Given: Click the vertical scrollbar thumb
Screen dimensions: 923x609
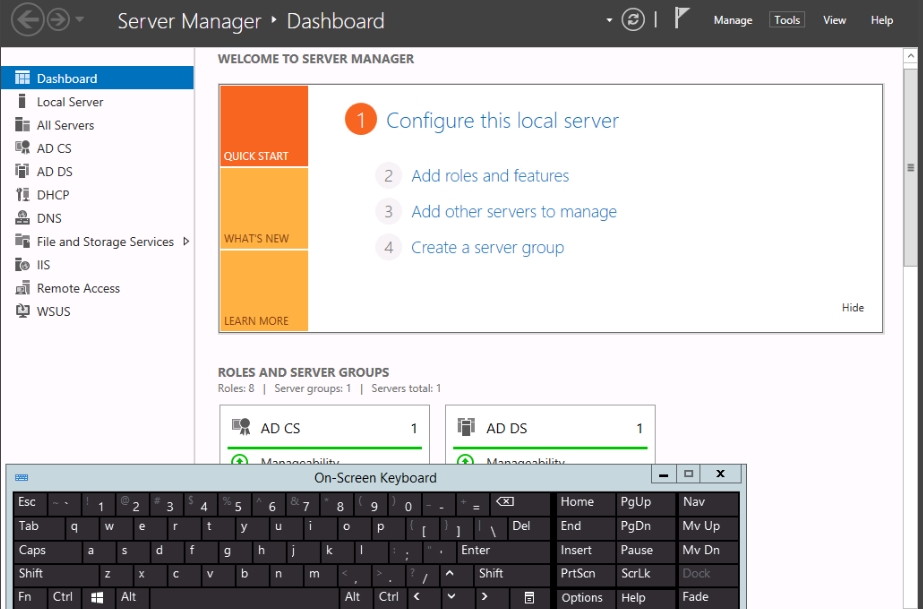Looking at the screenshot, I should pyautogui.click(x=910, y=168).
